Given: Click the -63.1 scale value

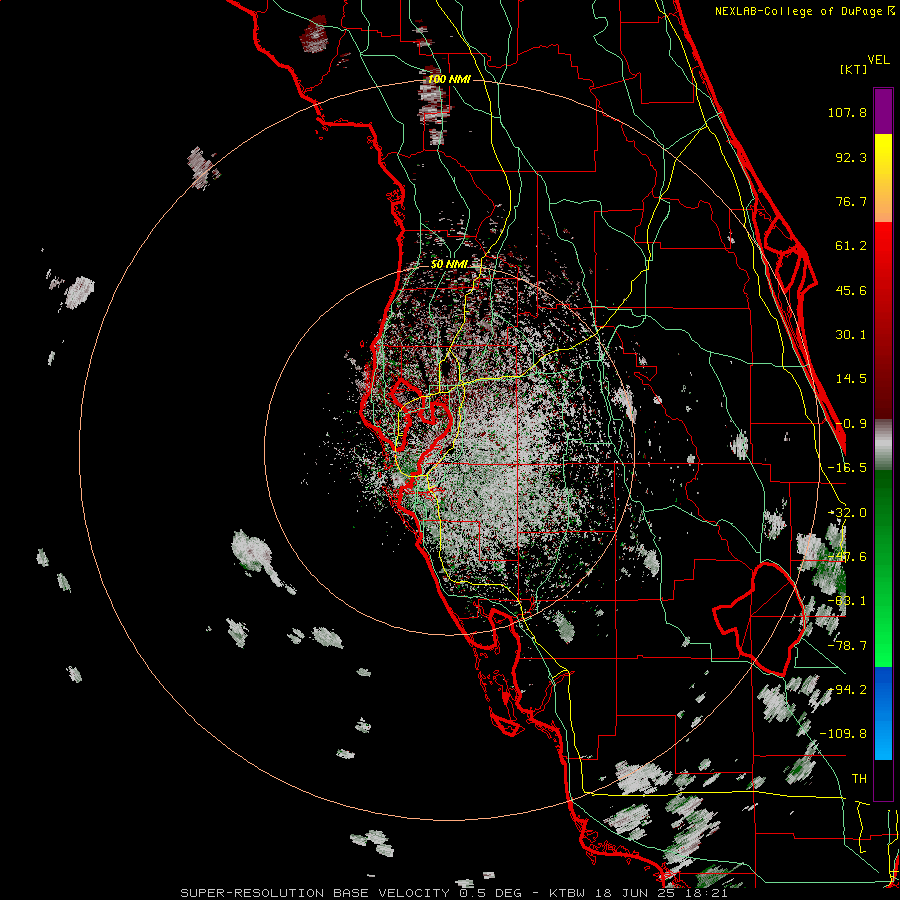Looking at the screenshot, I should pos(847,601).
